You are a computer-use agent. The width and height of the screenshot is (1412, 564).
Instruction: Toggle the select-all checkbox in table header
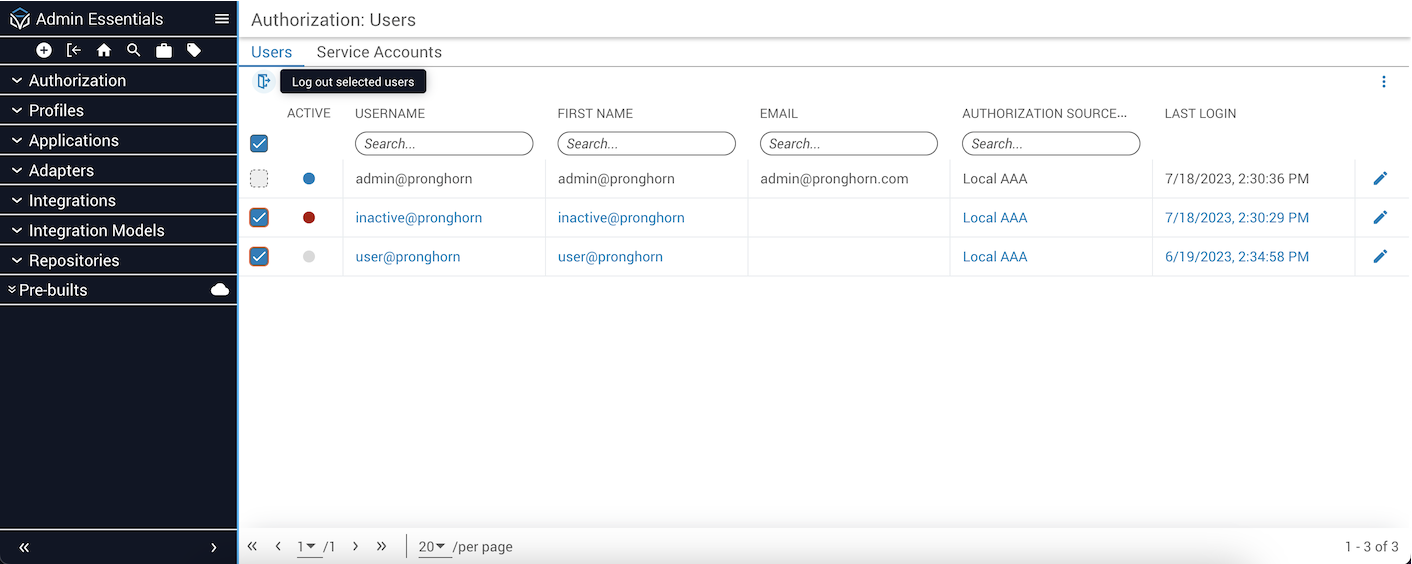pos(259,144)
